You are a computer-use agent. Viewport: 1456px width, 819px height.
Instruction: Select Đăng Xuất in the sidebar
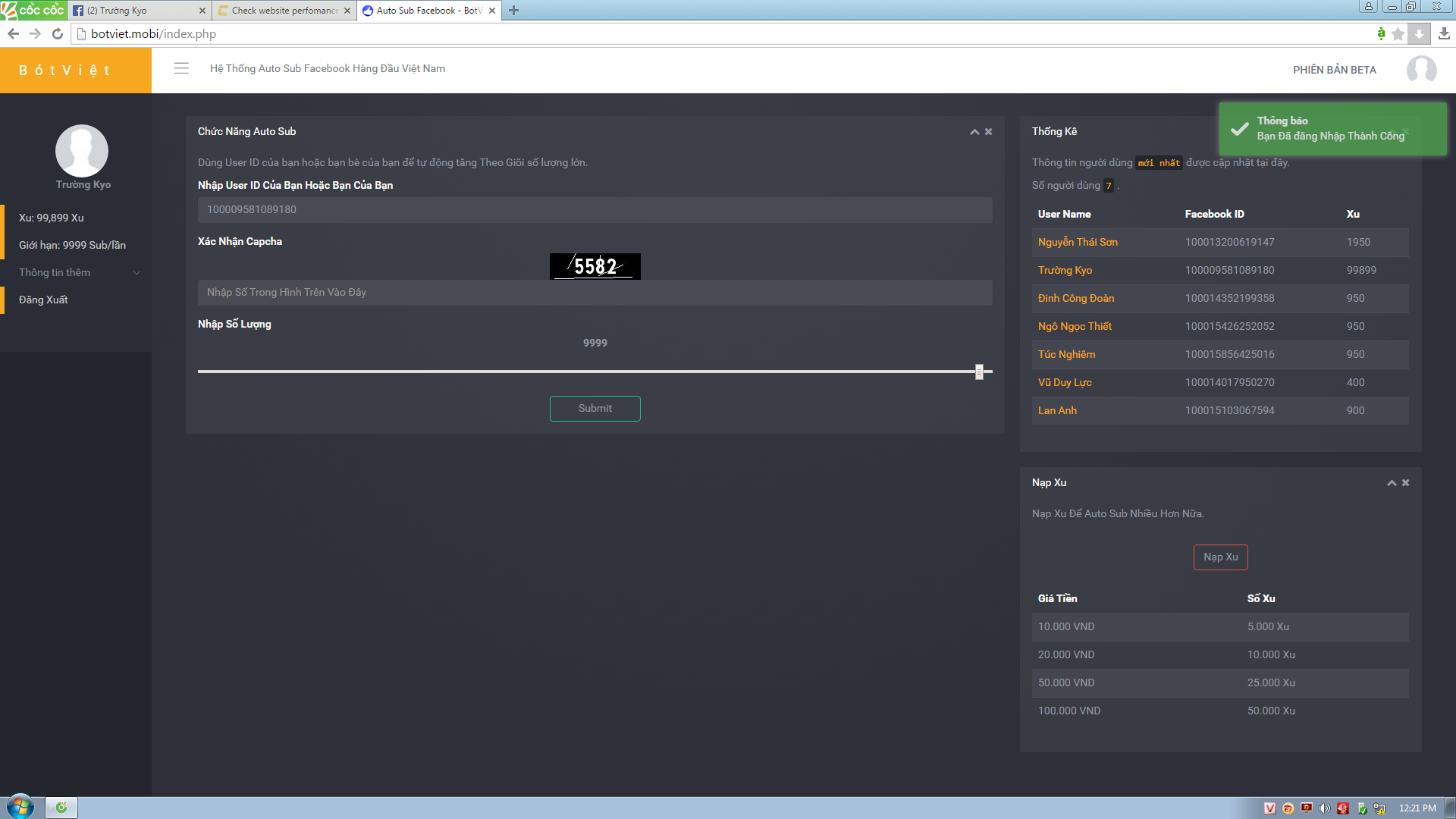coord(43,300)
